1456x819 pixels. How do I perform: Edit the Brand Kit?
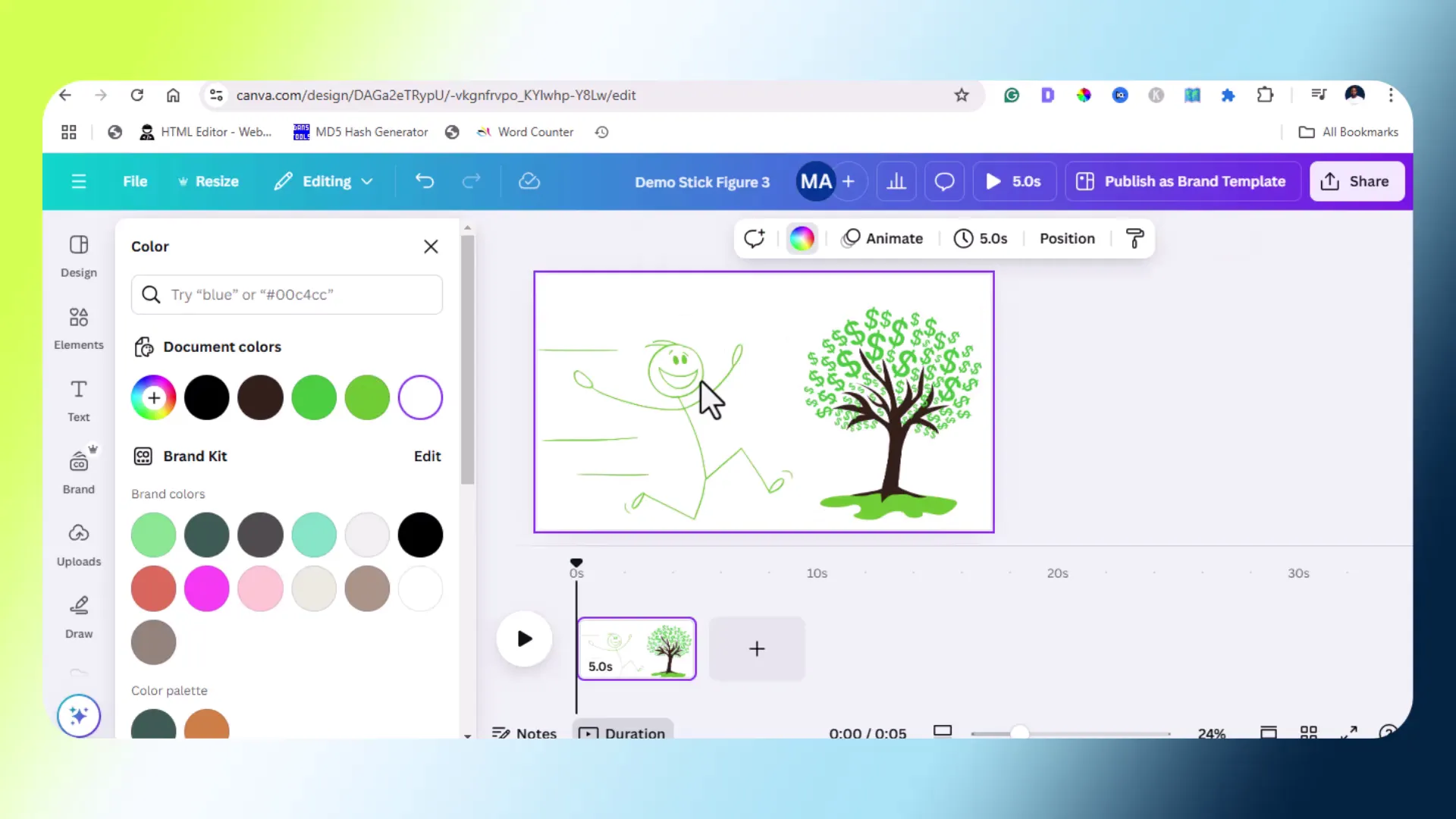point(427,456)
